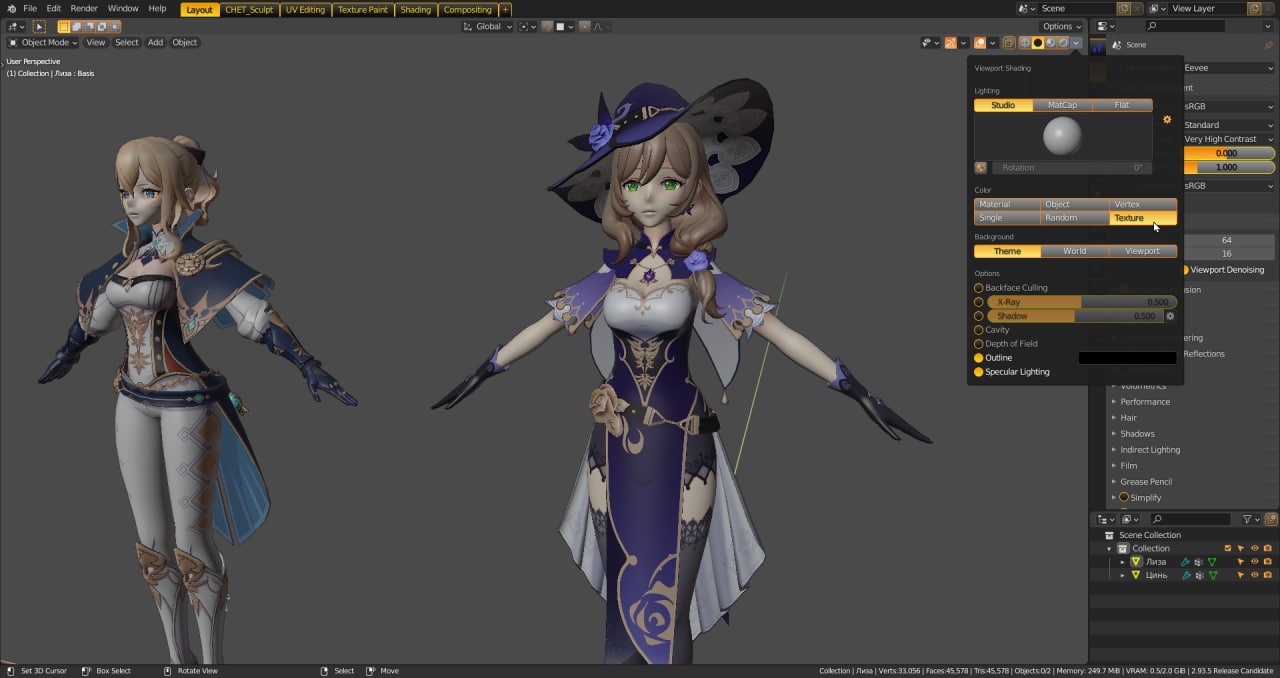Select MatCap lighting button
Image resolution: width=1280 pixels, height=678 pixels.
(x=1062, y=105)
